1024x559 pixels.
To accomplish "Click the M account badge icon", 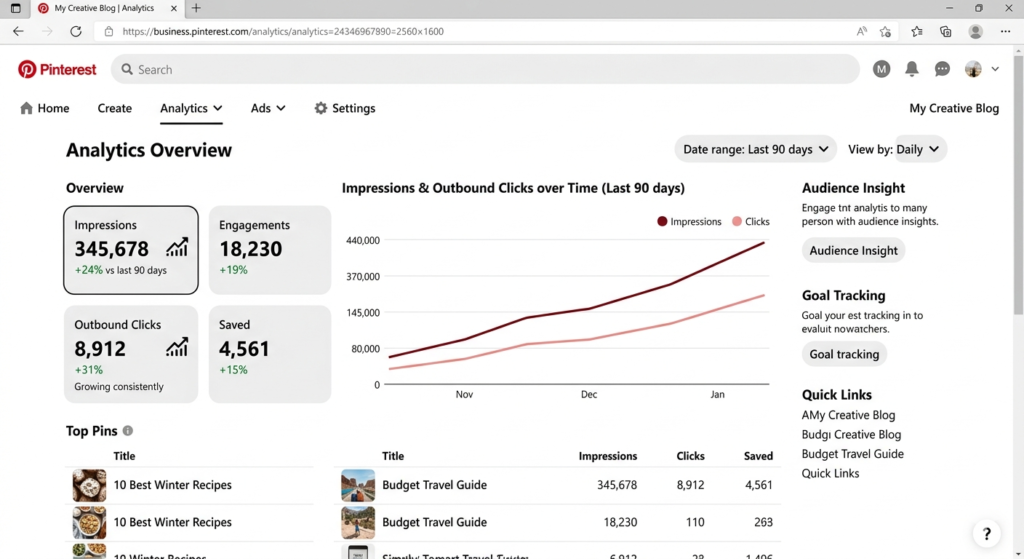I will coord(881,69).
